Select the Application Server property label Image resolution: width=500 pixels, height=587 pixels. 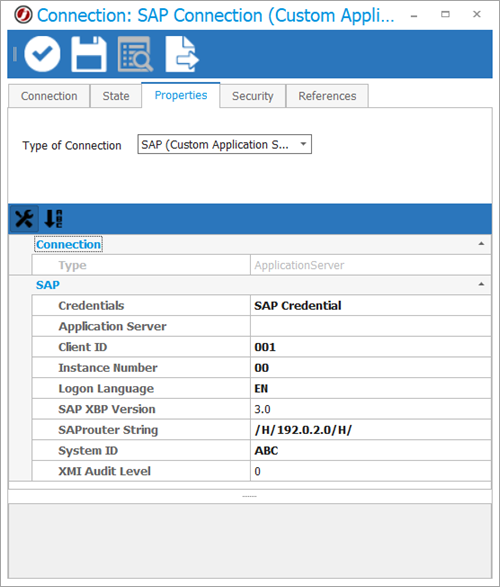pyautogui.click(x=112, y=326)
